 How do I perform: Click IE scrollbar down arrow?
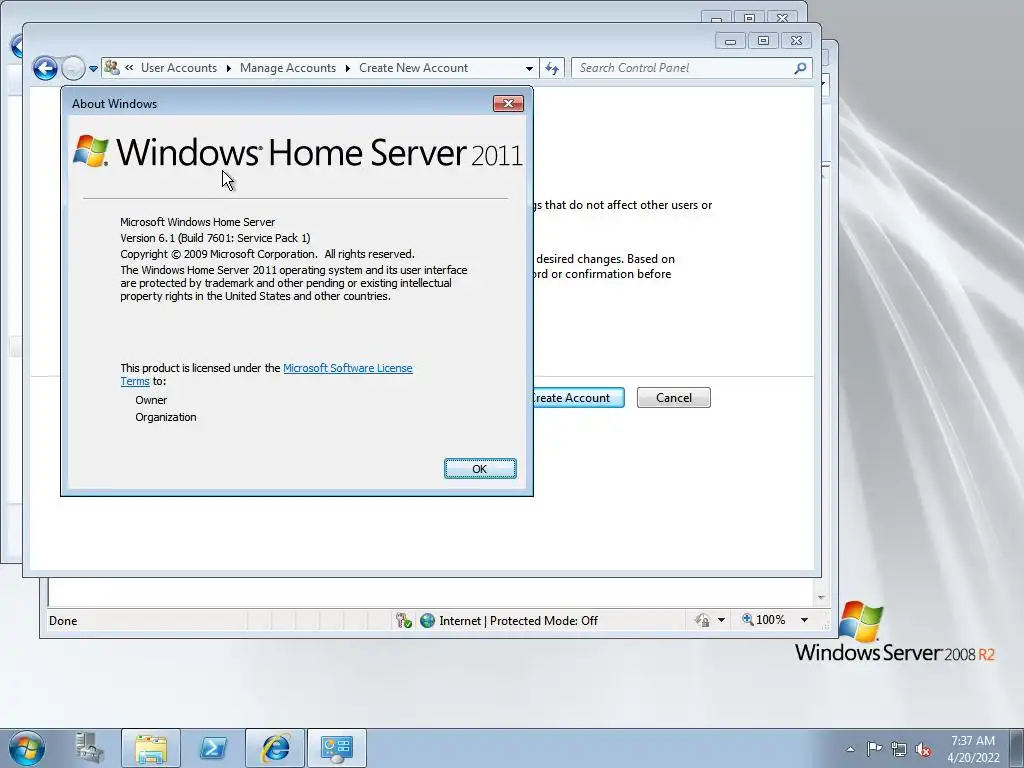tap(821, 598)
